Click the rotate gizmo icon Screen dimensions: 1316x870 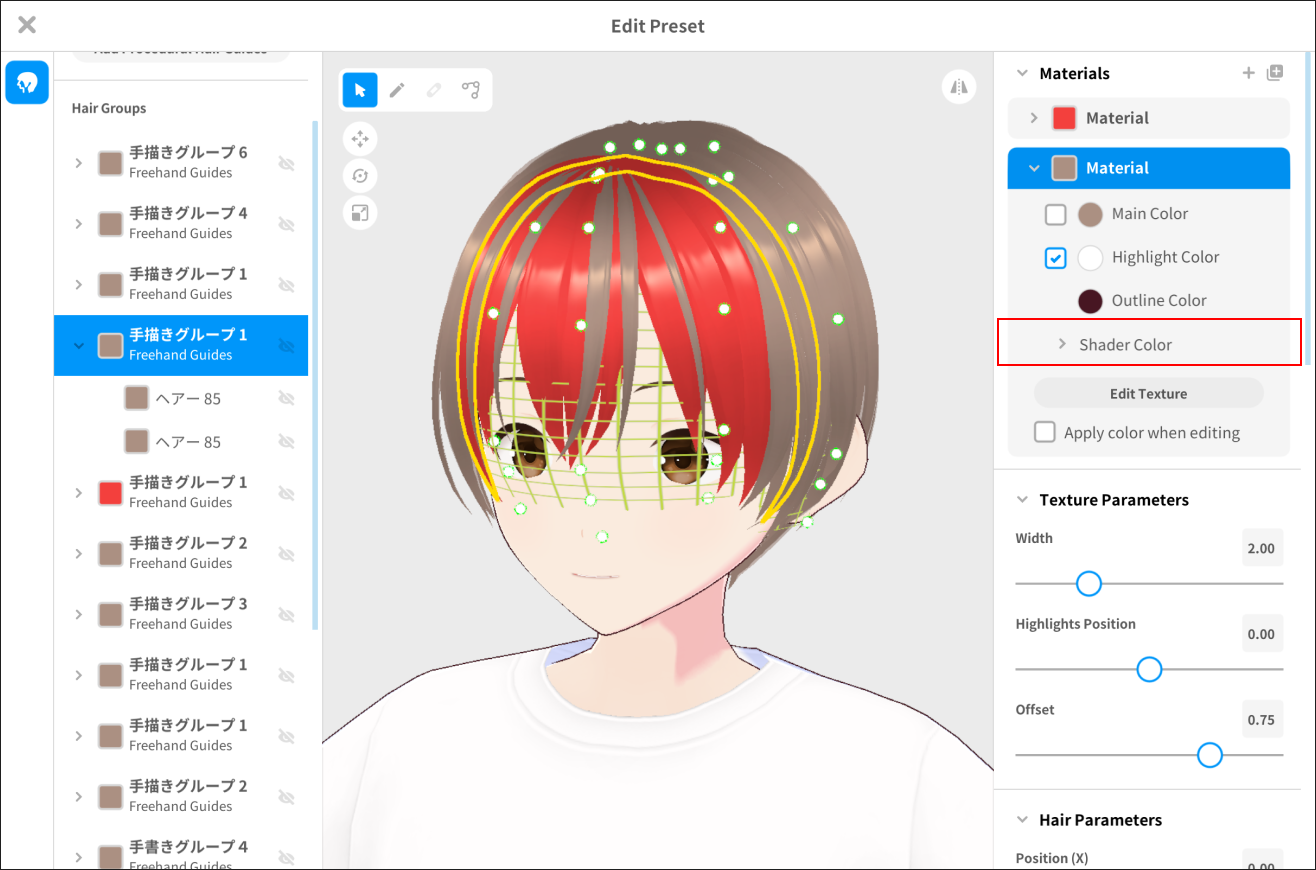click(x=360, y=175)
